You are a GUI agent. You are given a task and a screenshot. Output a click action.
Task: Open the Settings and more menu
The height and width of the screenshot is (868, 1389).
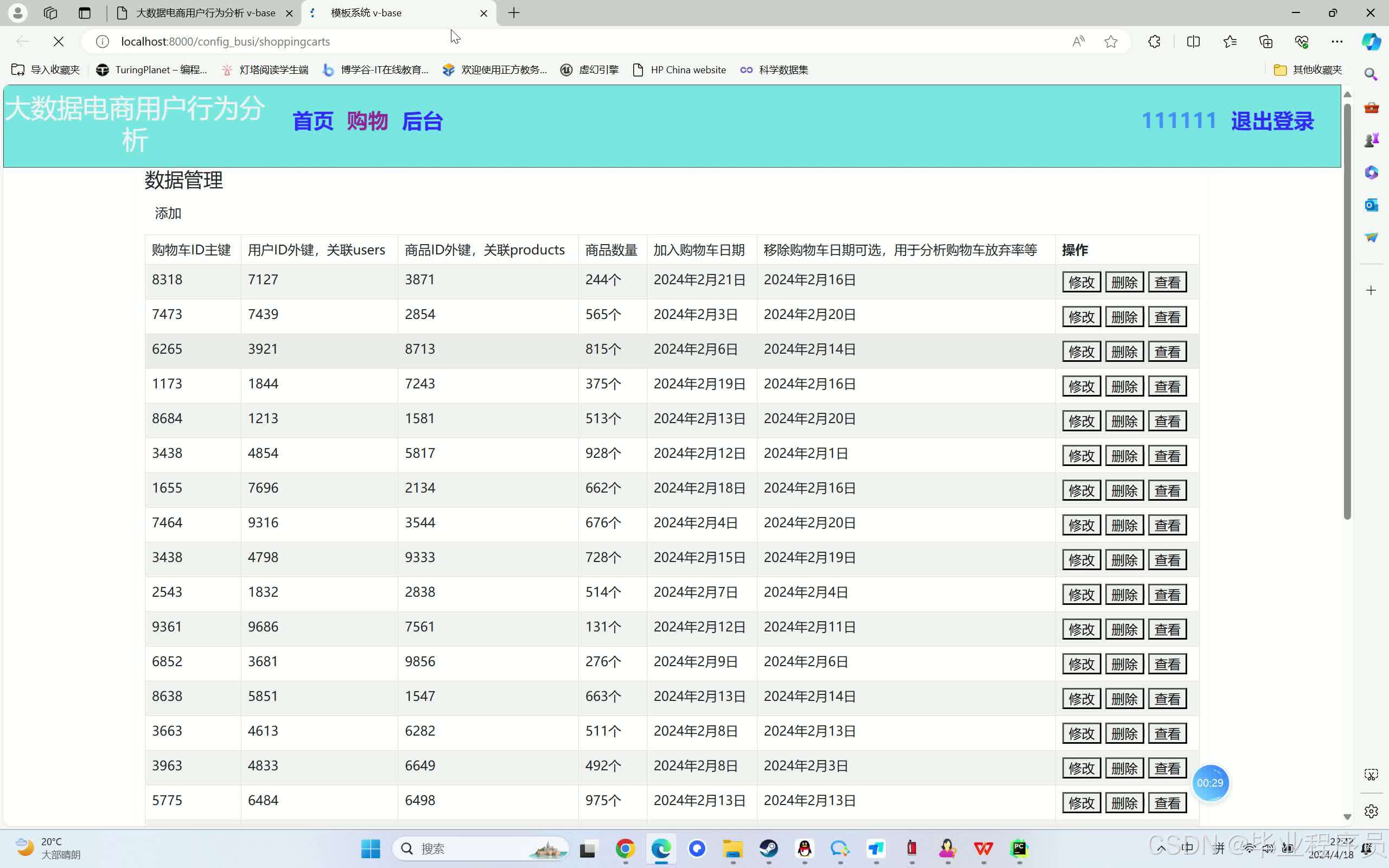1338,41
